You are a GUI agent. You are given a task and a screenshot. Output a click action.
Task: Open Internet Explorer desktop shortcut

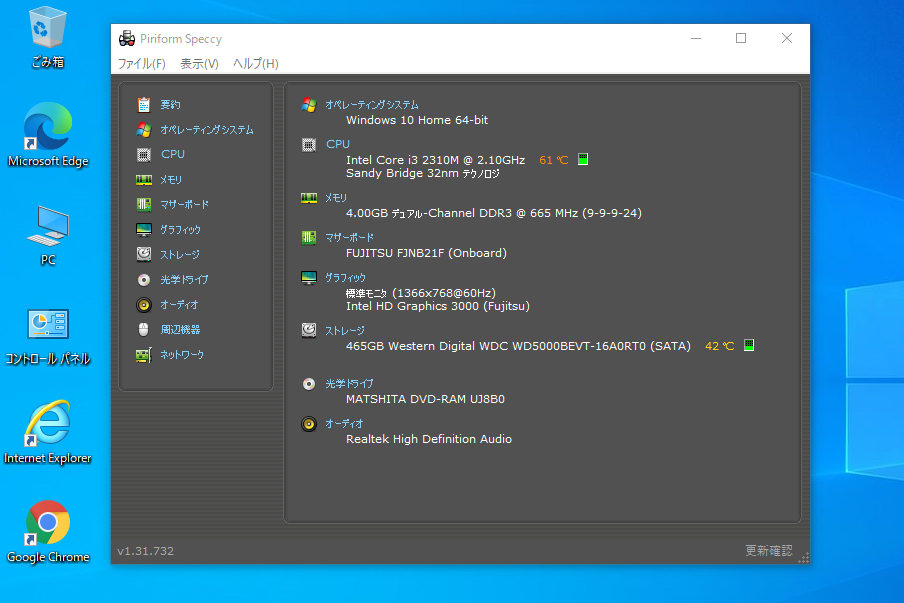coord(48,432)
